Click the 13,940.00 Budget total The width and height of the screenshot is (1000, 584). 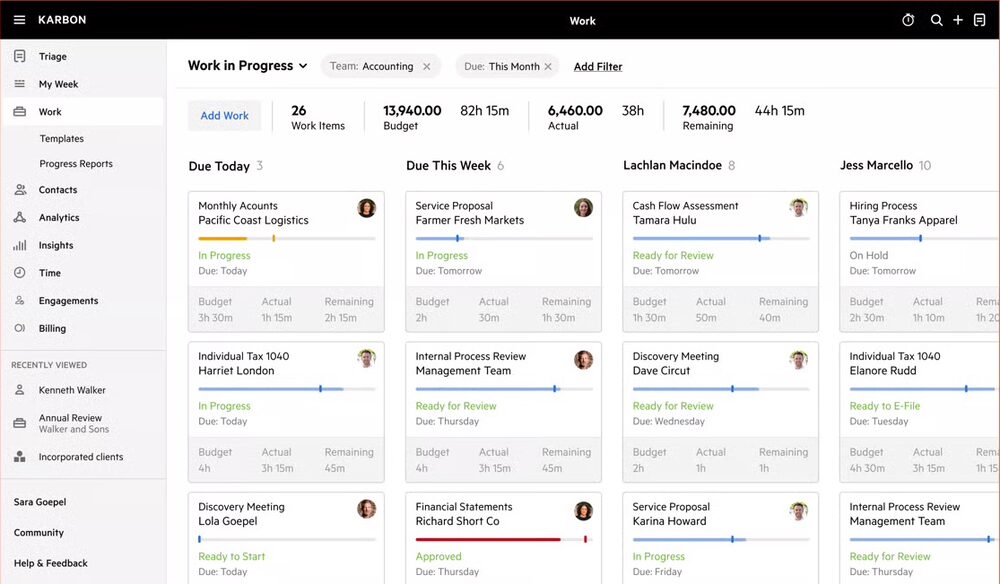point(412,117)
